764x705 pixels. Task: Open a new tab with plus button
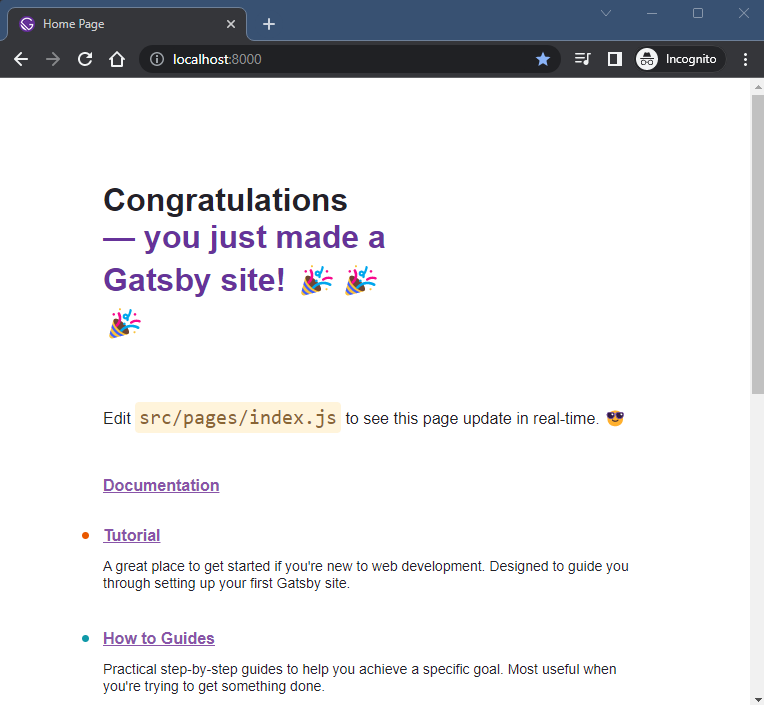269,24
